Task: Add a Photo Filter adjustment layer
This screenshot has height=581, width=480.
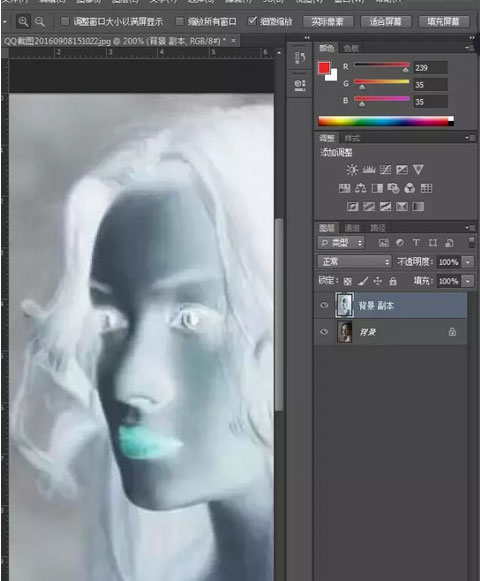Action: tap(393, 188)
